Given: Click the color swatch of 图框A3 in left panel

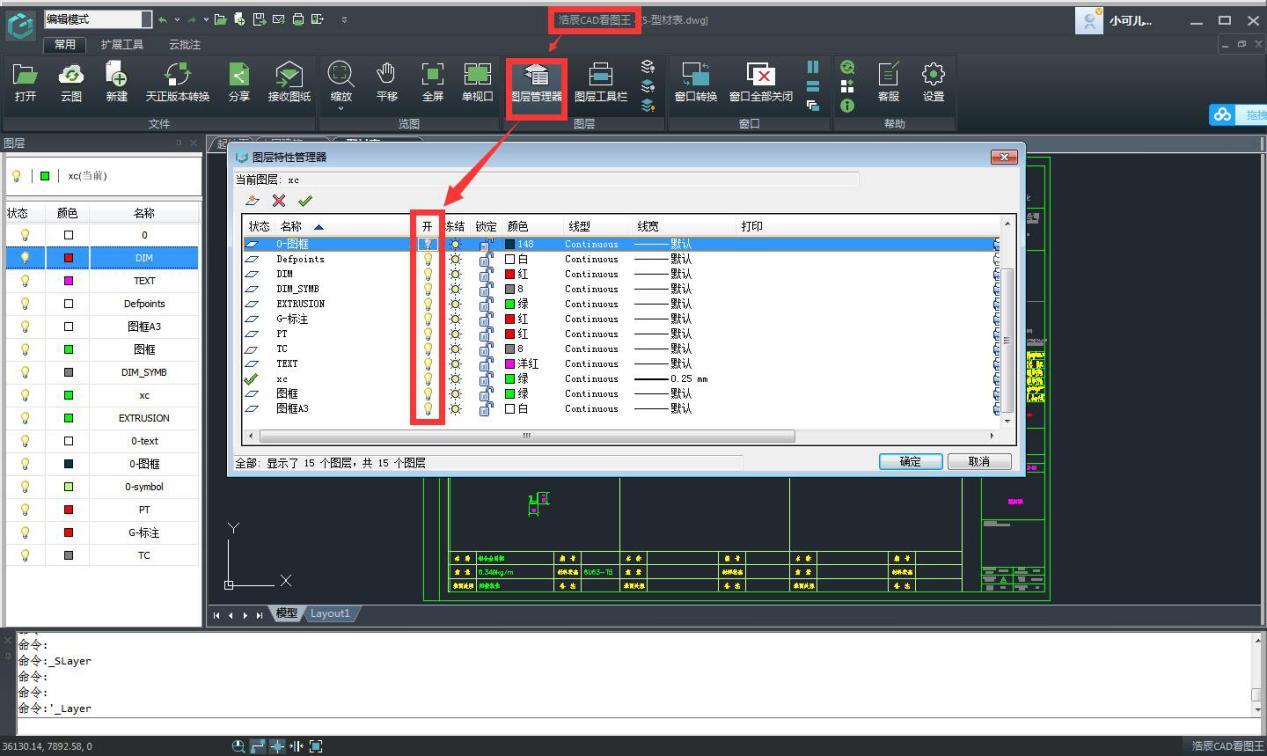Looking at the screenshot, I should coord(68,327).
